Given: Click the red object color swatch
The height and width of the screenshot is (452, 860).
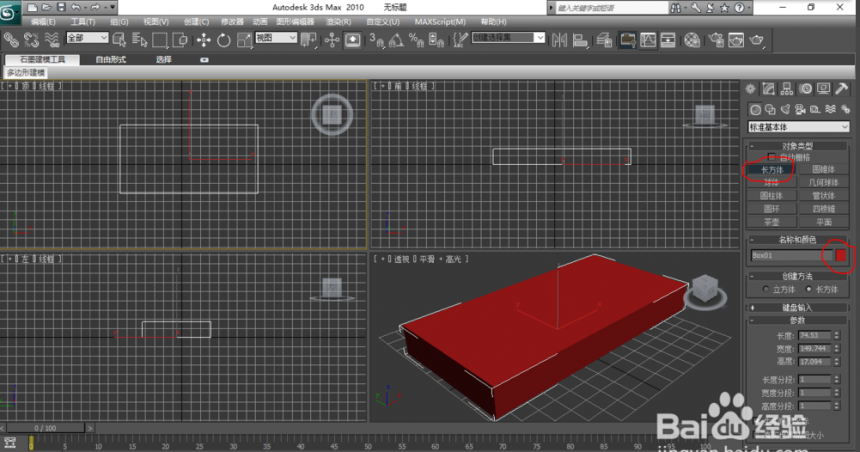Looking at the screenshot, I should [x=841, y=256].
